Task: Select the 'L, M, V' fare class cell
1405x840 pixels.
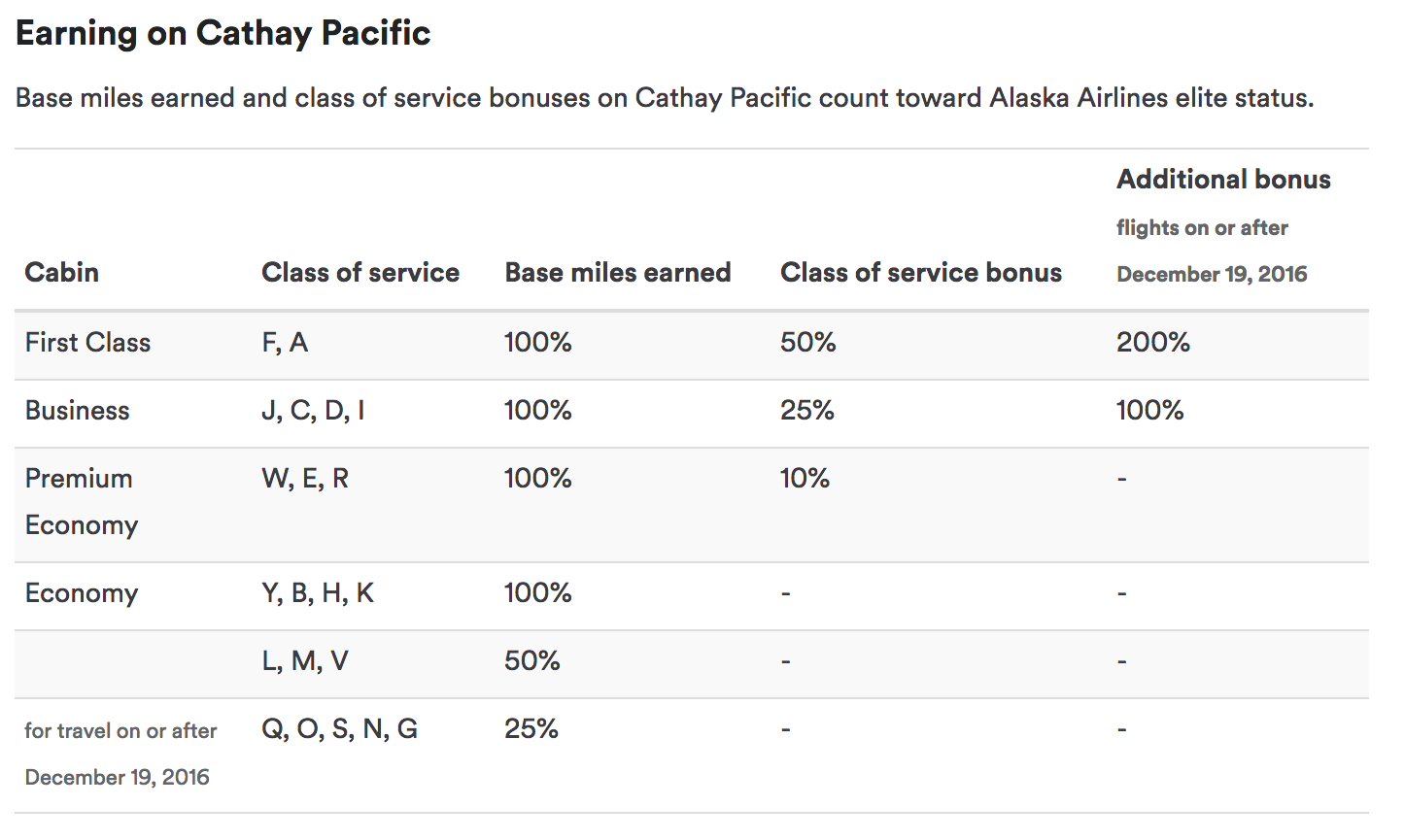Action: point(305,660)
